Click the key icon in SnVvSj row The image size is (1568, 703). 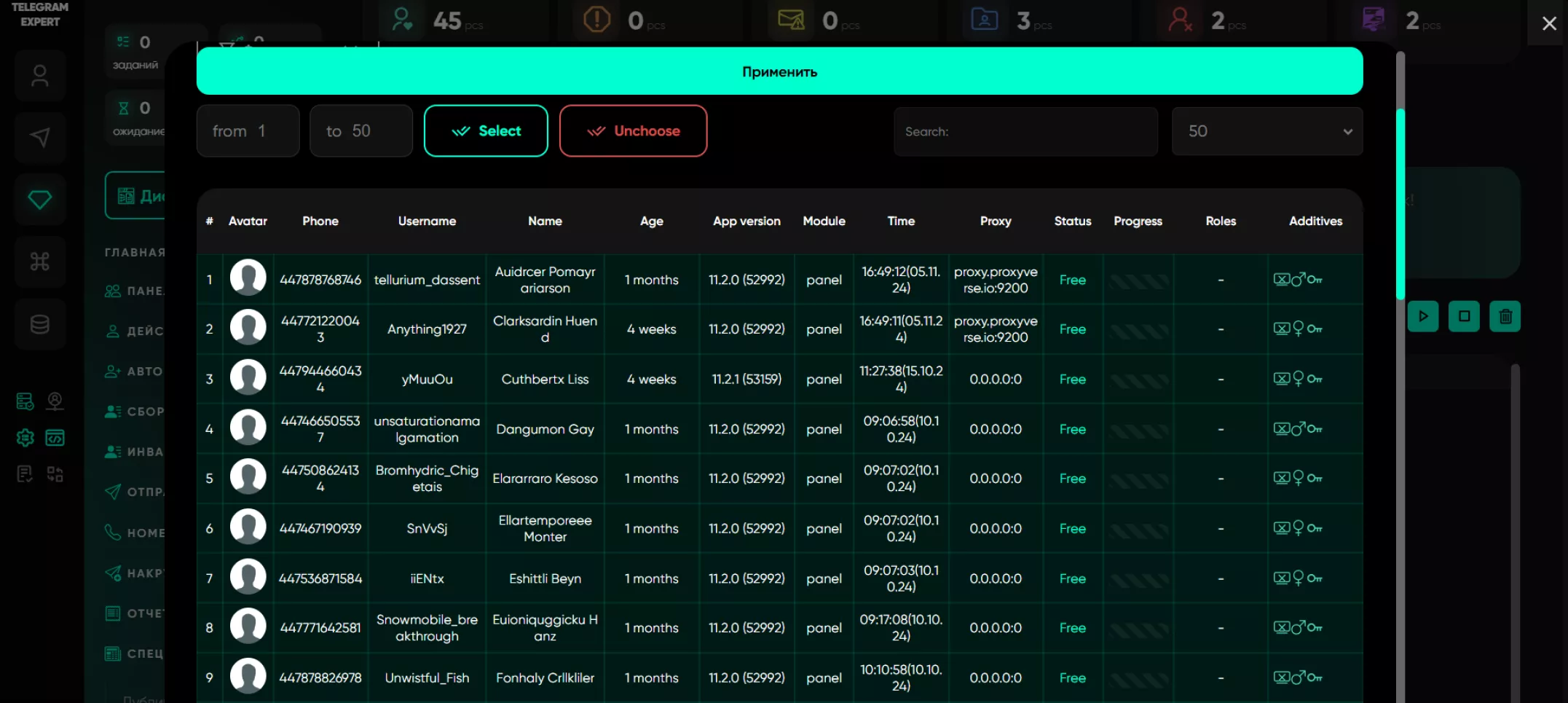[x=1315, y=528]
